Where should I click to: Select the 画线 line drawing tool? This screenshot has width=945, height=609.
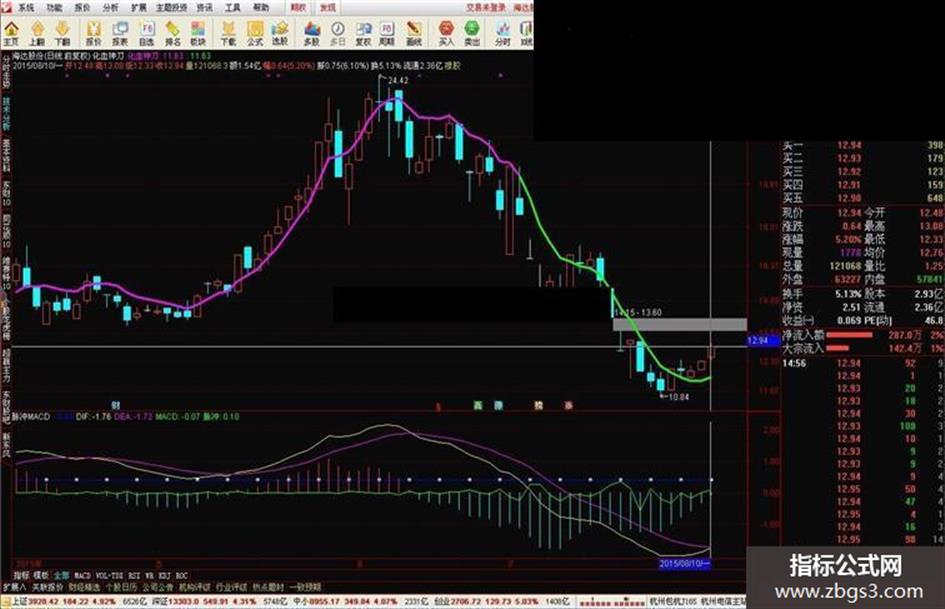click(x=413, y=33)
